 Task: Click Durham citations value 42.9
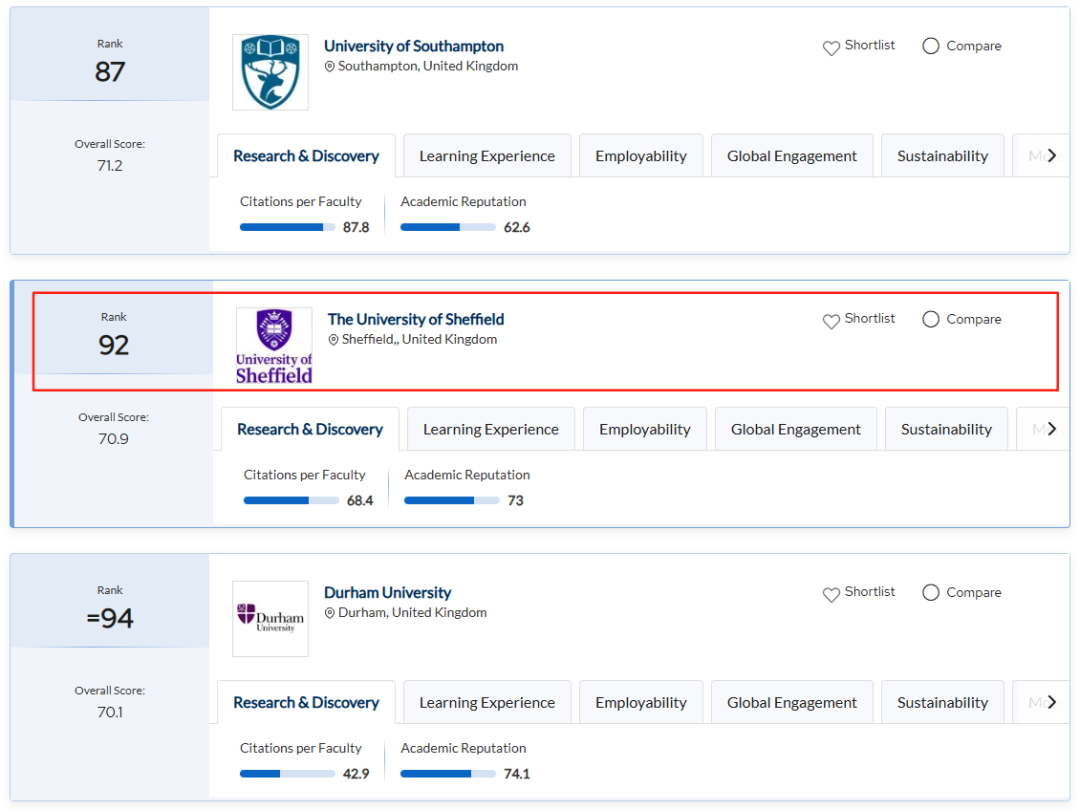[356, 774]
